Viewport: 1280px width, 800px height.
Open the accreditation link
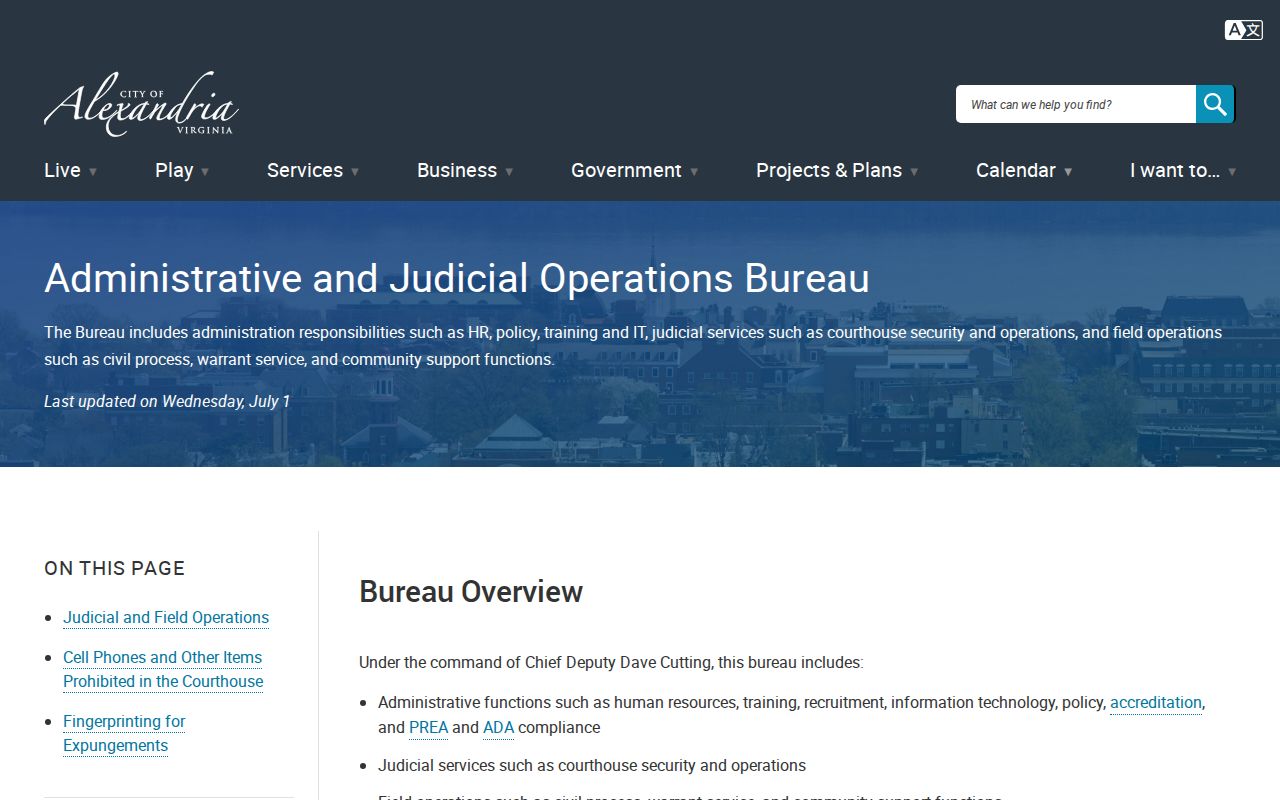tap(1156, 702)
